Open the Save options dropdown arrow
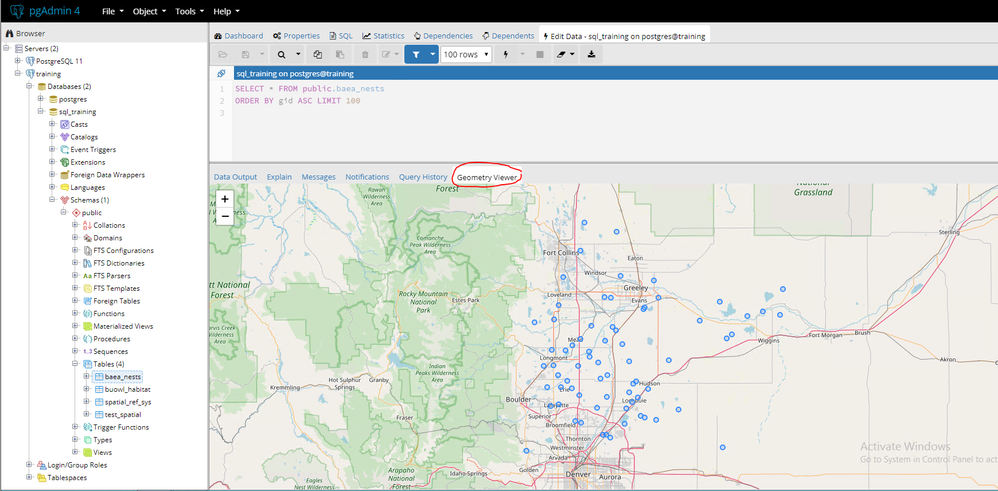This screenshot has width=998, height=491. point(262,55)
